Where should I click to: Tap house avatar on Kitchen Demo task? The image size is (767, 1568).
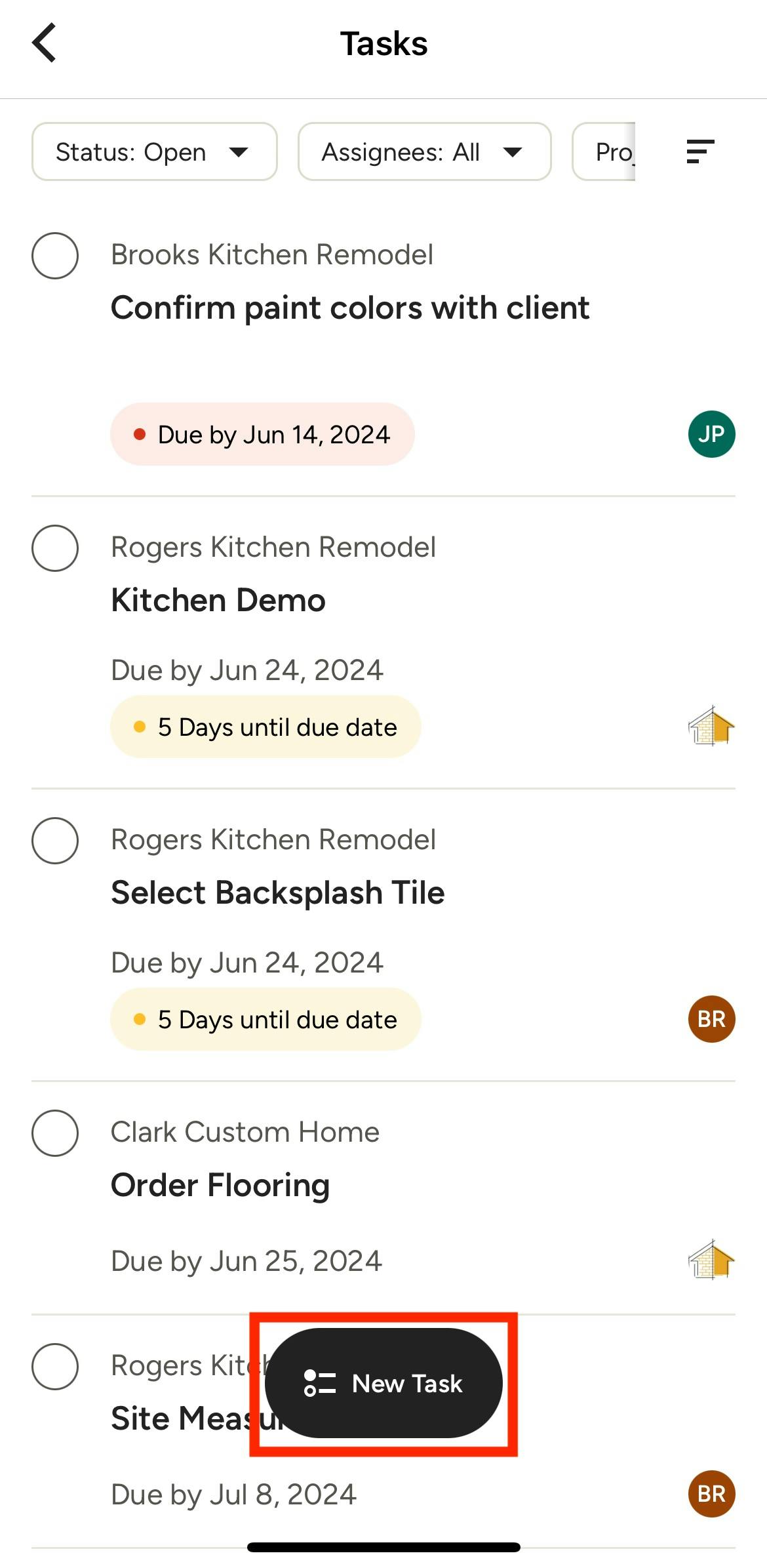point(711,727)
